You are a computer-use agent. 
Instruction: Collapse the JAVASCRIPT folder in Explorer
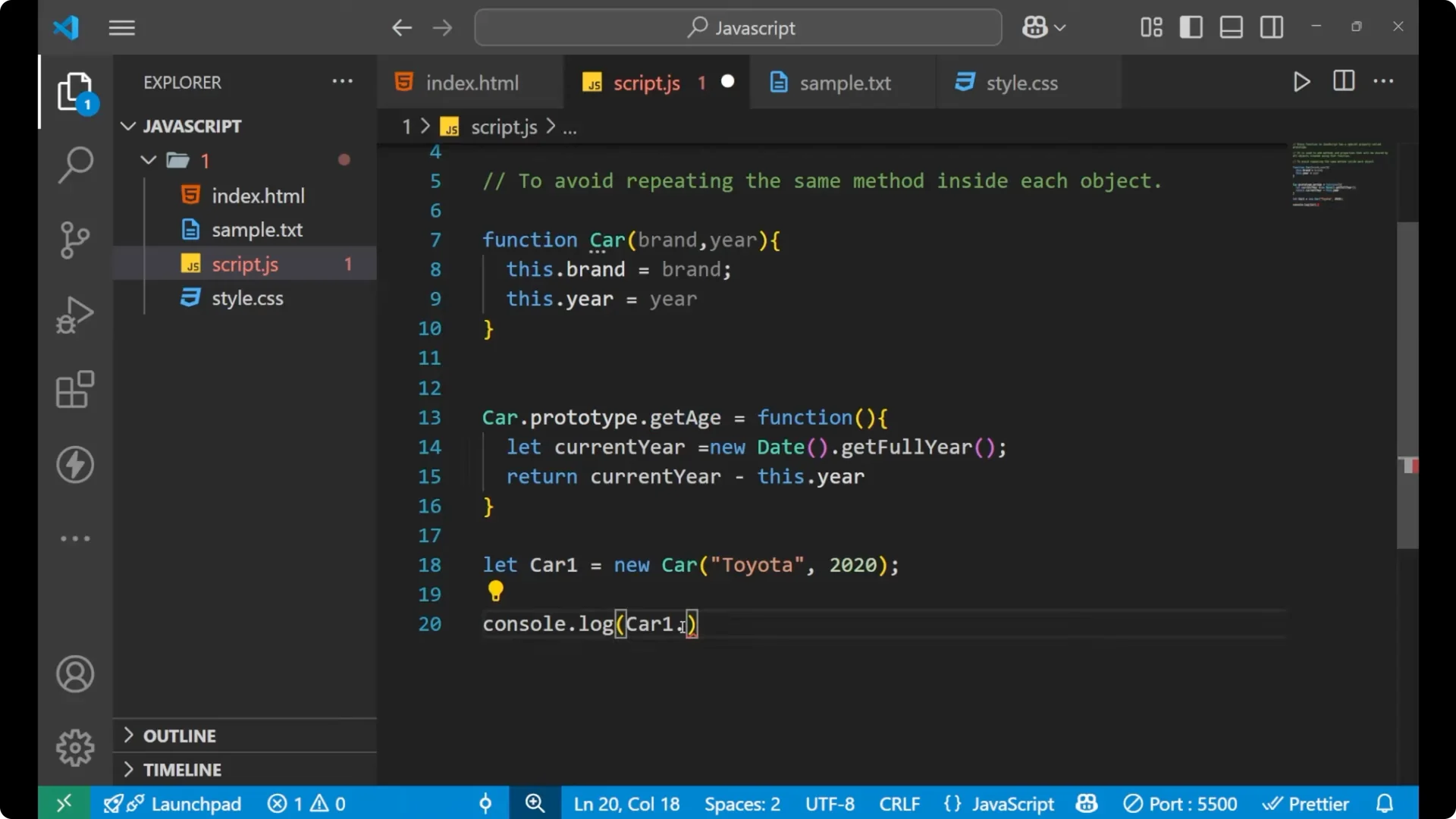pyautogui.click(x=127, y=126)
